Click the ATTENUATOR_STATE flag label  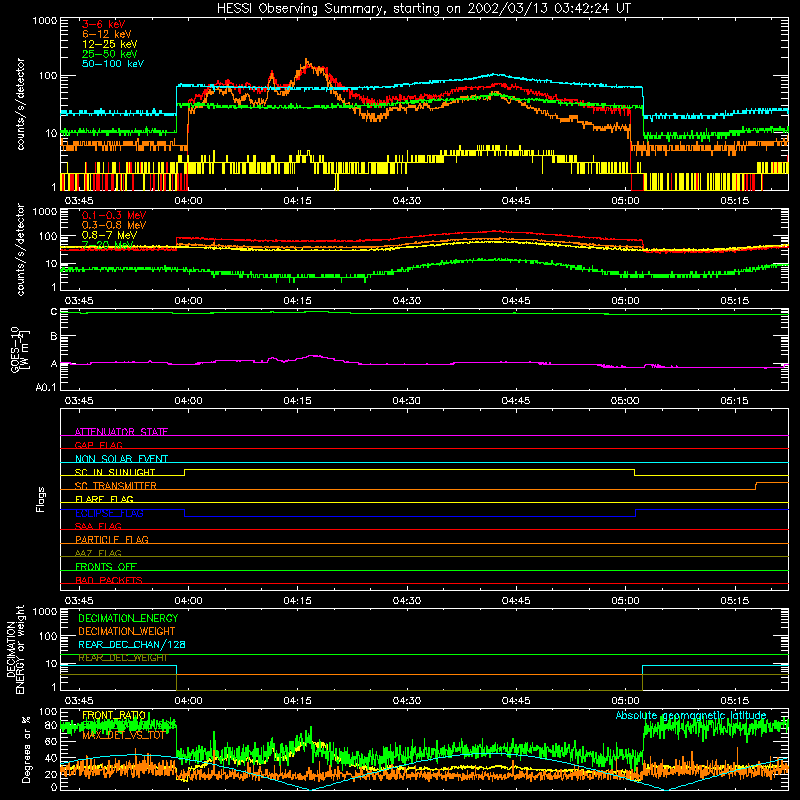click(121, 432)
